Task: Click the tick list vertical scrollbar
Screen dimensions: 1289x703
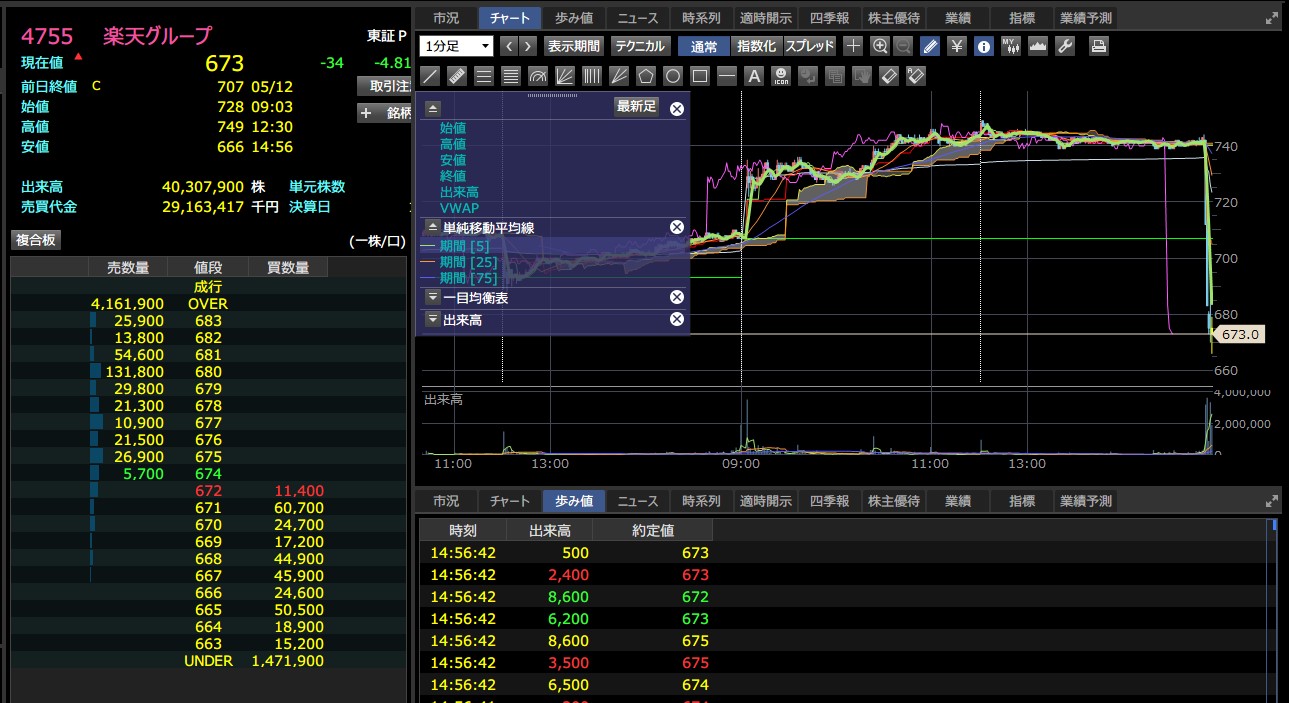Action: (1272, 610)
